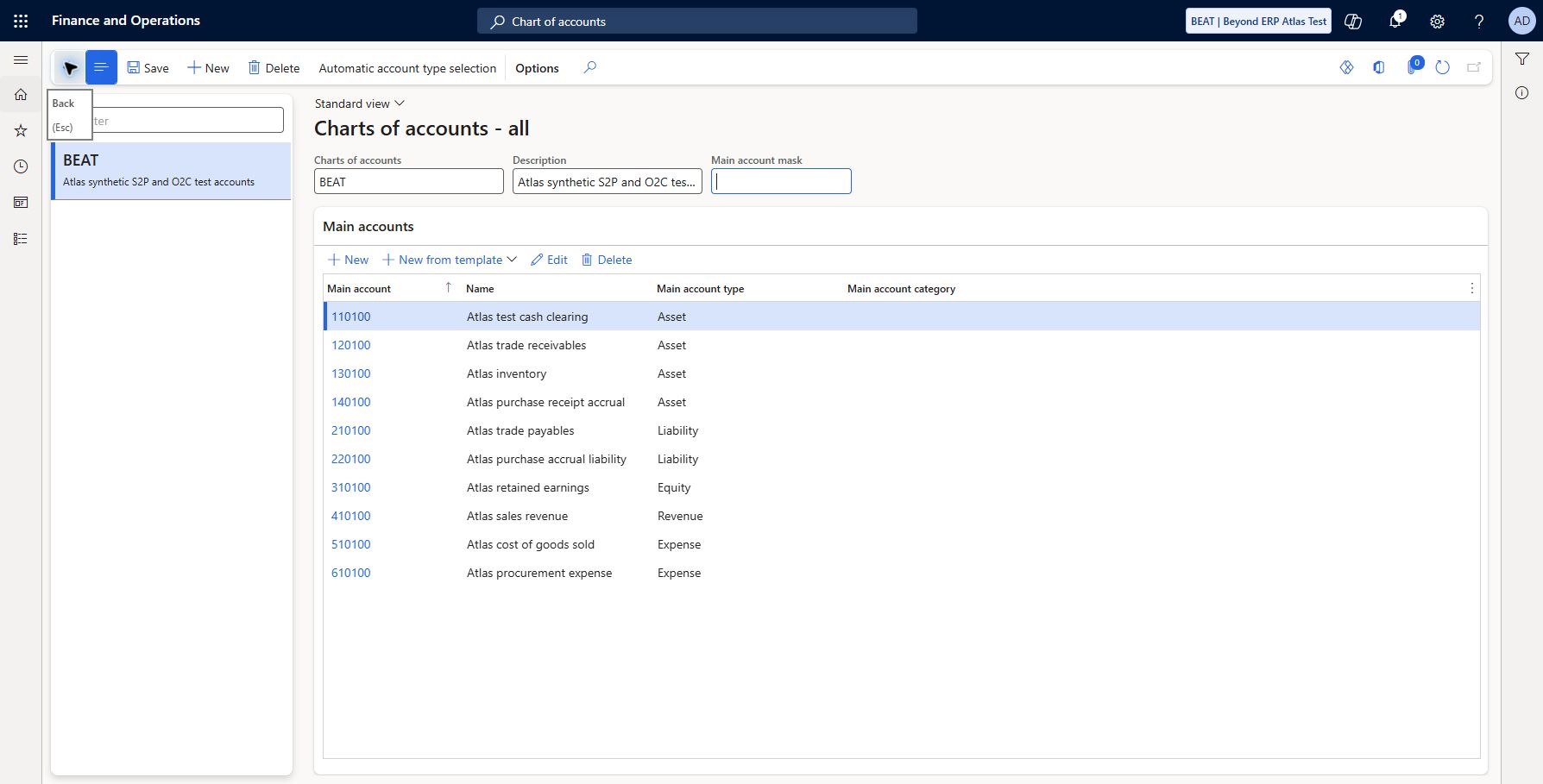Click the Power Apps diamond icon
Image resolution: width=1543 pixels, height=784 pixels.
coord(1346,67)
